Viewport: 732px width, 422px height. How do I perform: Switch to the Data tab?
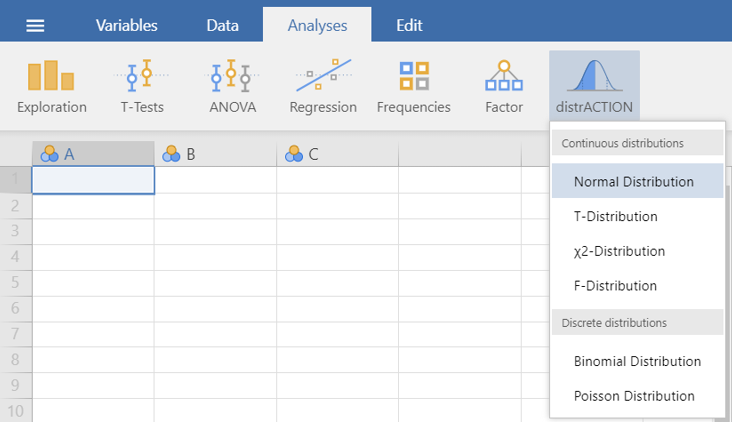pyautogui.click(x=222, y=26)
